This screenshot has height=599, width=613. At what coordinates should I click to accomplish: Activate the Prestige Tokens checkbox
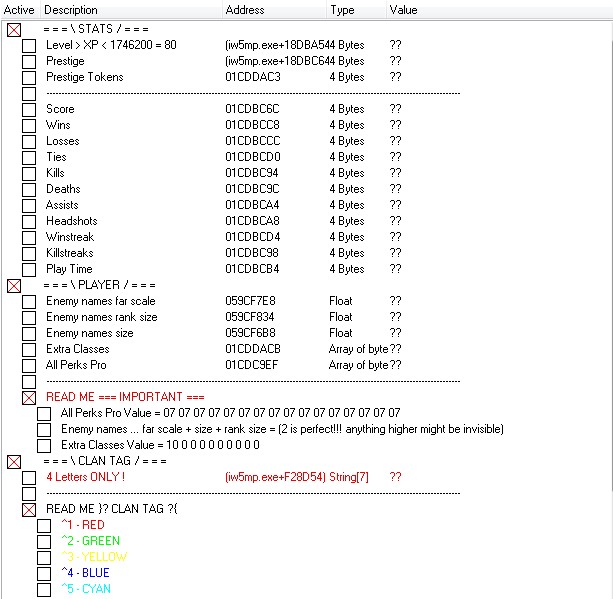[x=29, y=78]
